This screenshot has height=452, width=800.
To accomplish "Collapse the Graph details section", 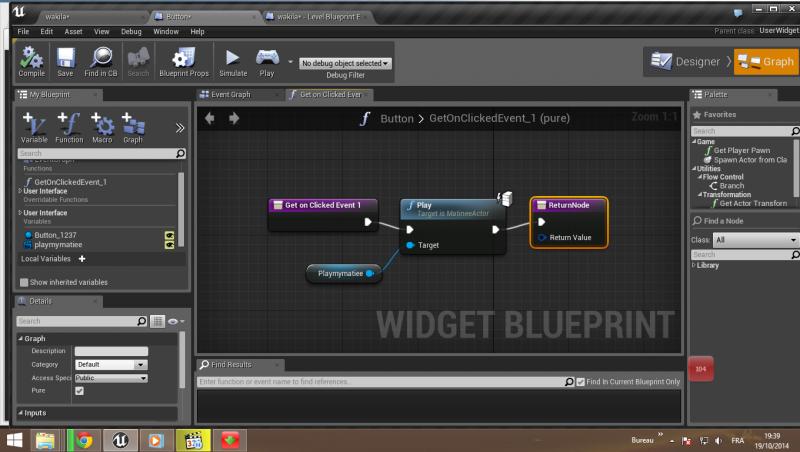I will point(21,338).
